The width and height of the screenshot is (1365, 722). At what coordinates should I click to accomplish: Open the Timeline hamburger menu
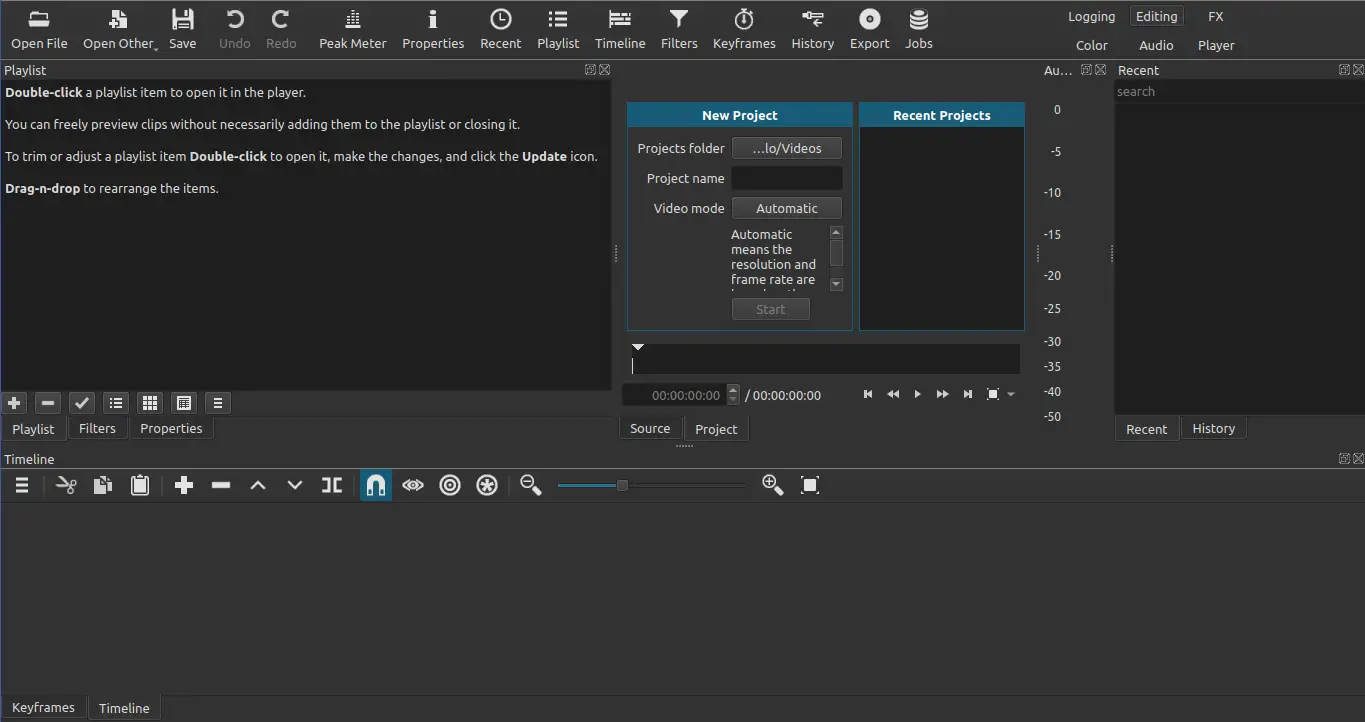tap(21, 485)
